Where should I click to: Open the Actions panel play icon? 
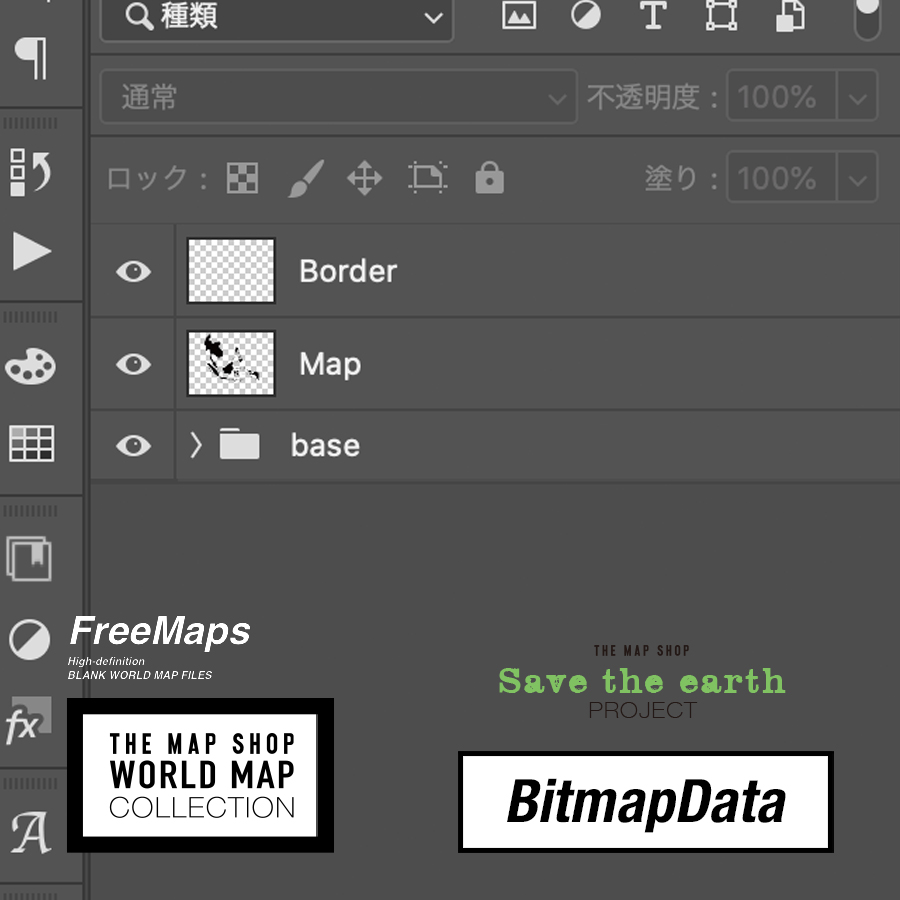(32, 251)
